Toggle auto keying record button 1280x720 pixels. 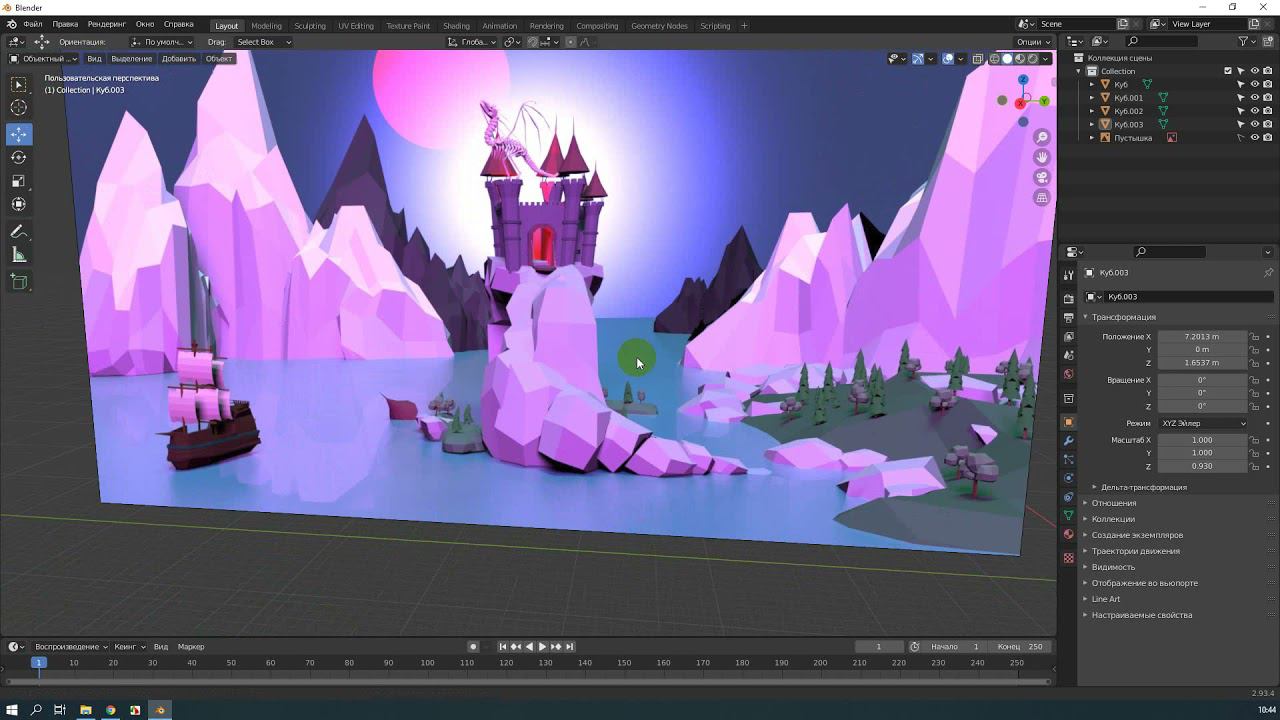click(x=473, y=647)
